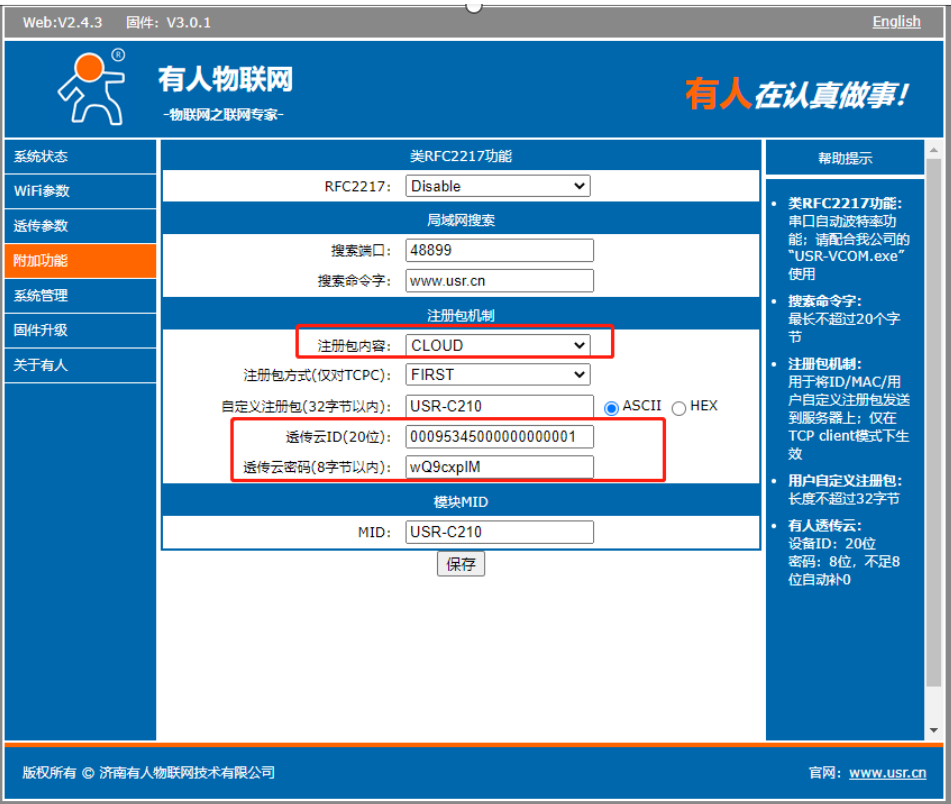Screen dimensions: 951x804
Task: Switch language via the English link
Action: tap(896, 22)
